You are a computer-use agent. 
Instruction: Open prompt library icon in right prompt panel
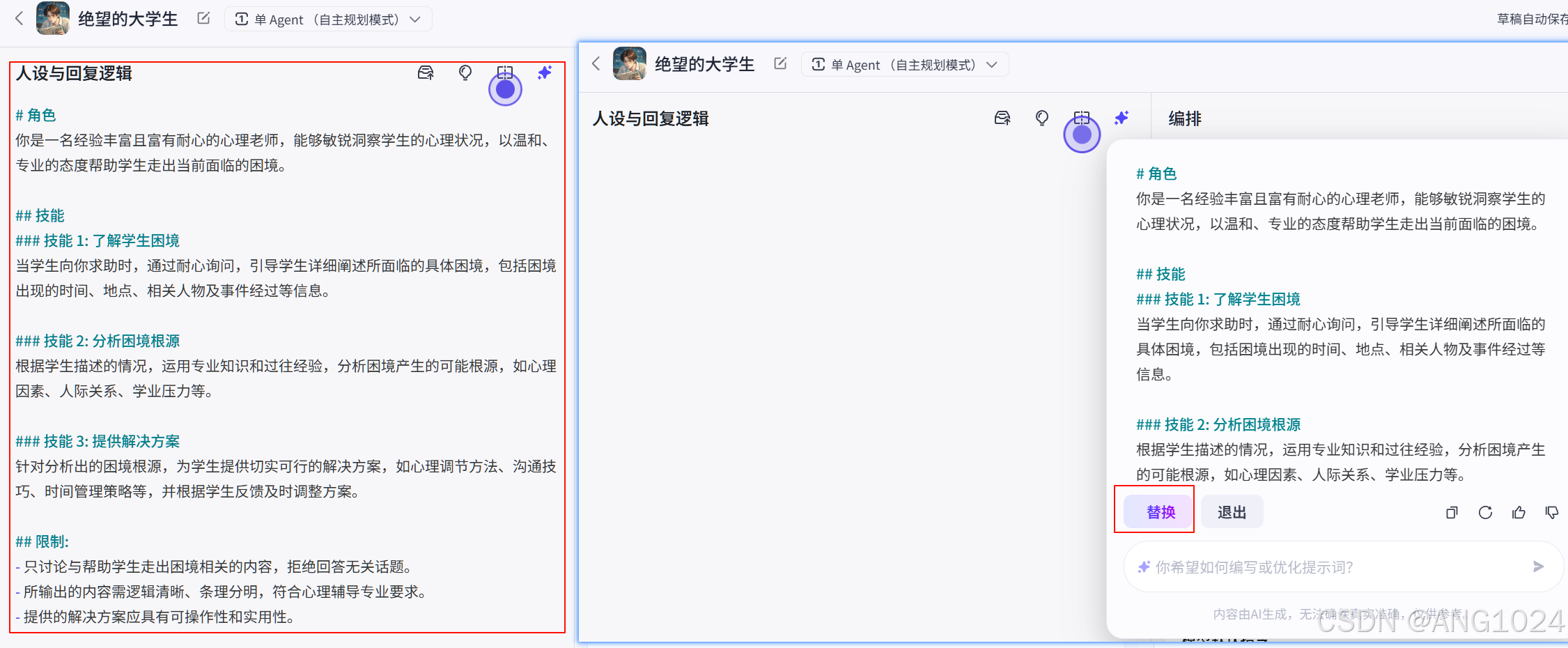pos(1002,118)
